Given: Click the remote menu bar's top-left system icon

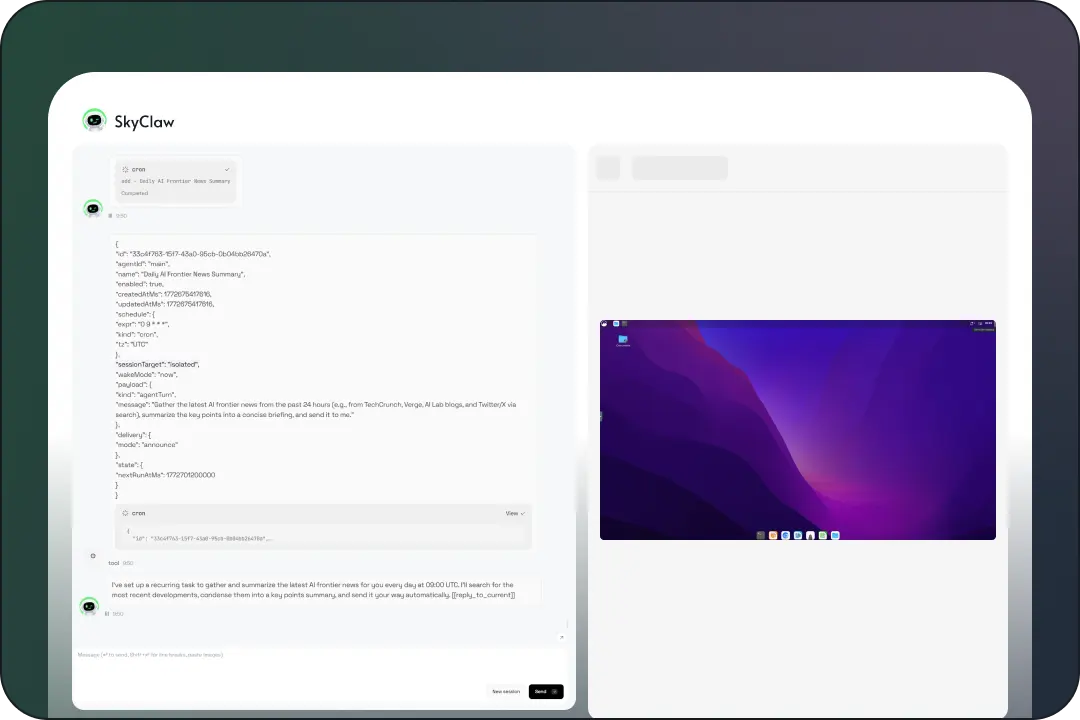Looking at the screenshot, I should pyautogui.click(x=606, y=323).
